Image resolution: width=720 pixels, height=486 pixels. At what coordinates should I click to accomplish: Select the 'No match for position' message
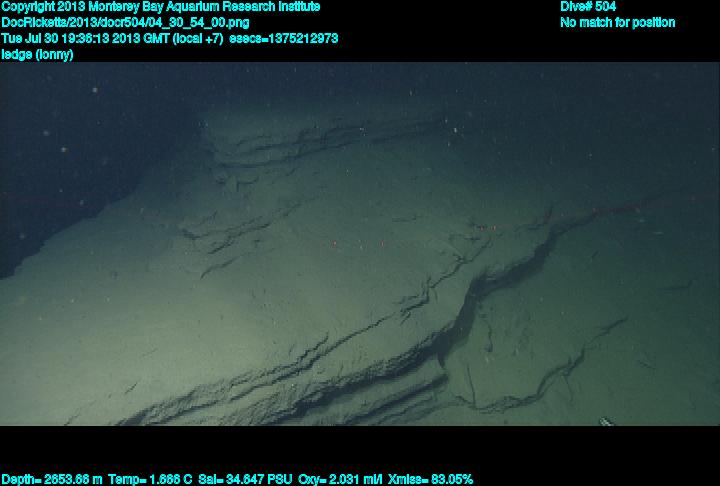tap(617, 22)
